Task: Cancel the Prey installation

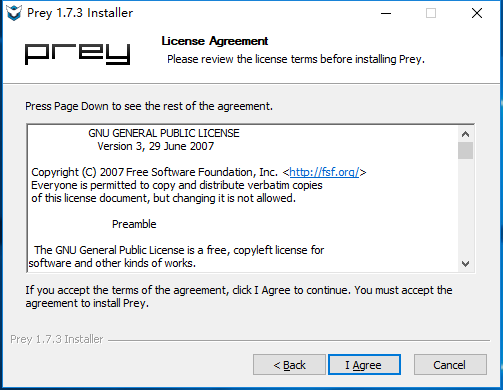Action: [450, 365]
